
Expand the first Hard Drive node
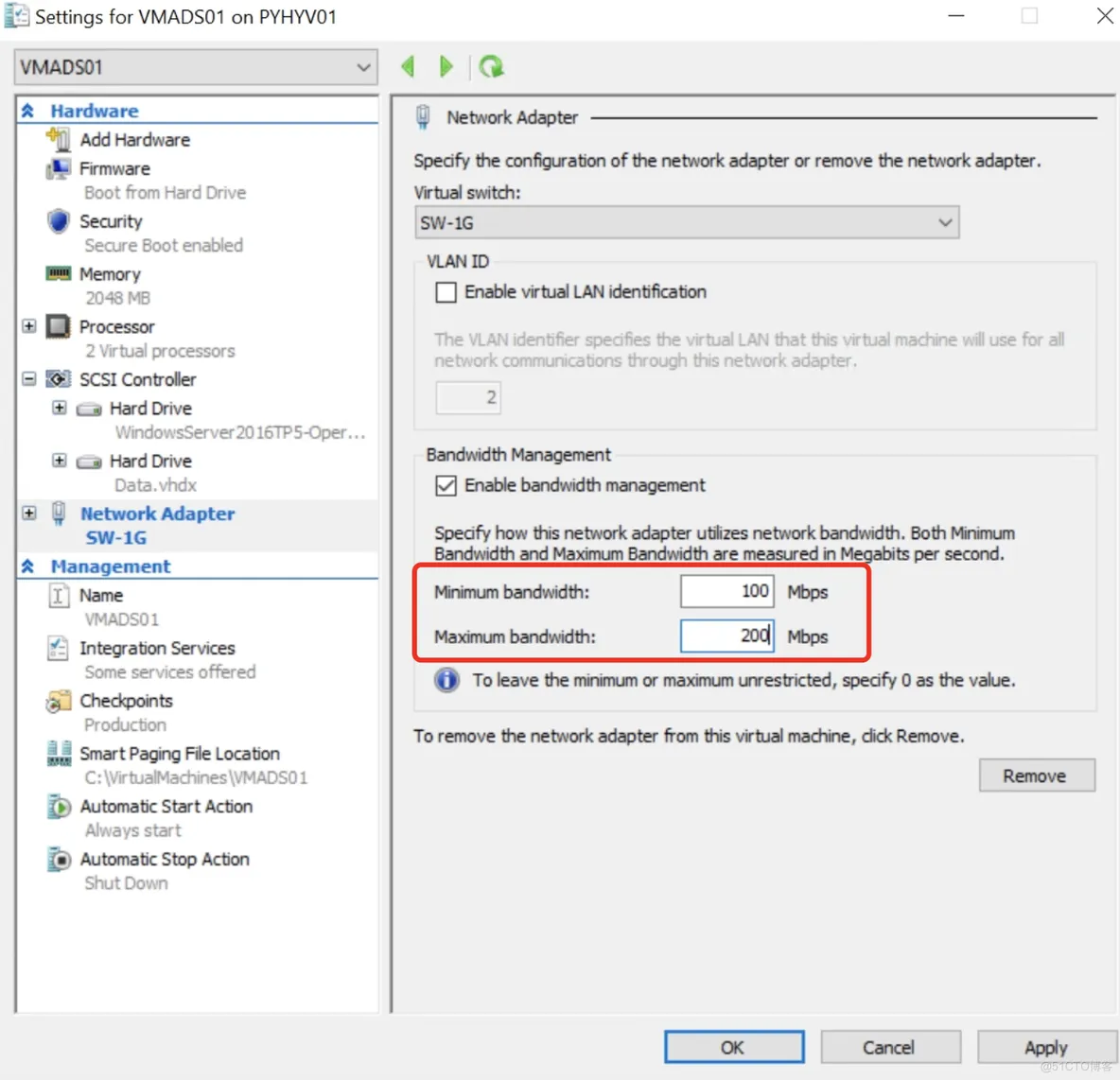(60, 408)
